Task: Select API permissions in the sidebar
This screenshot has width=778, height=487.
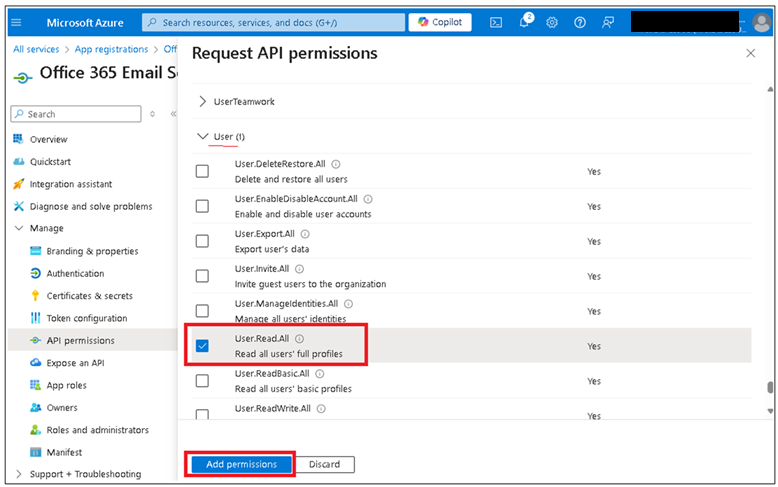Action: point(80,340)
